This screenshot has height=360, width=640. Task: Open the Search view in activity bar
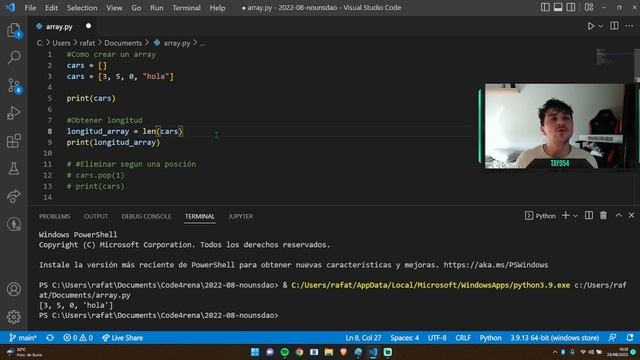pos(14,57)
